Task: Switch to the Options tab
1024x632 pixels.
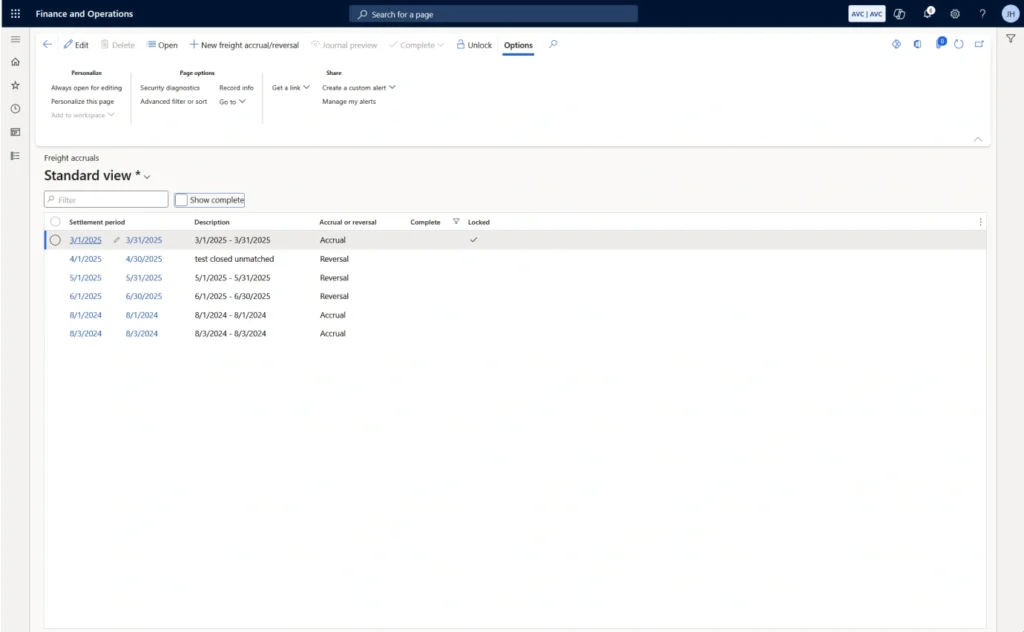Action: 518,45
